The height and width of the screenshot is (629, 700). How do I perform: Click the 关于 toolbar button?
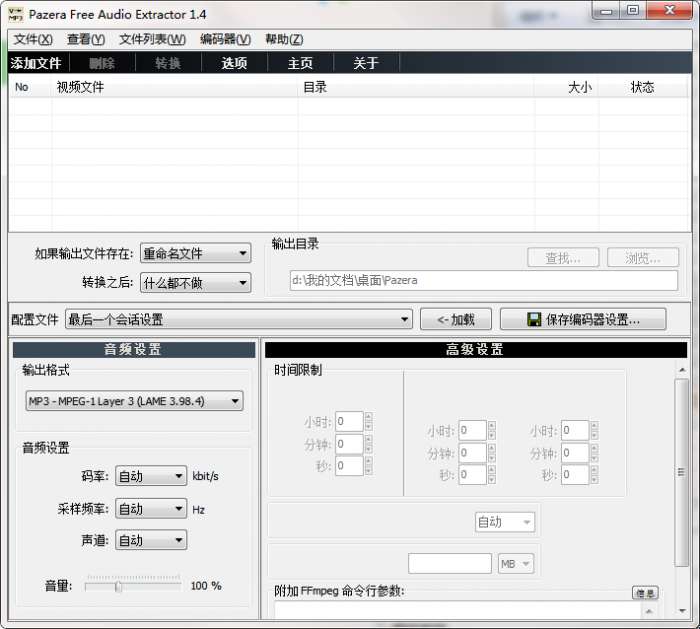[x=366, y=63]
